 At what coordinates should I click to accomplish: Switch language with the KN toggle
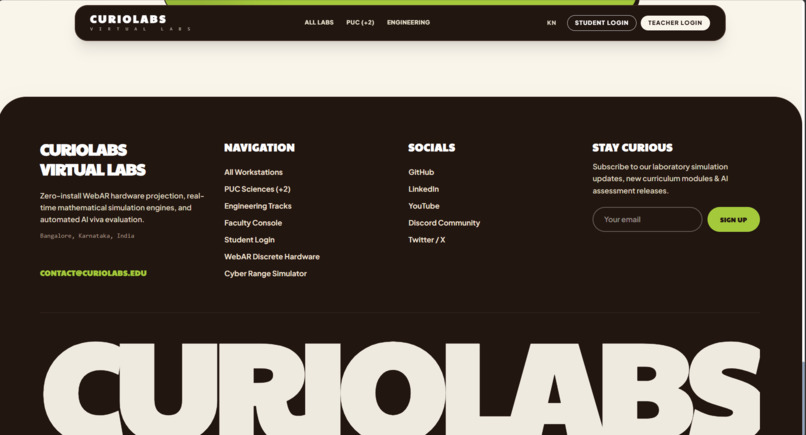click(551, 23)
